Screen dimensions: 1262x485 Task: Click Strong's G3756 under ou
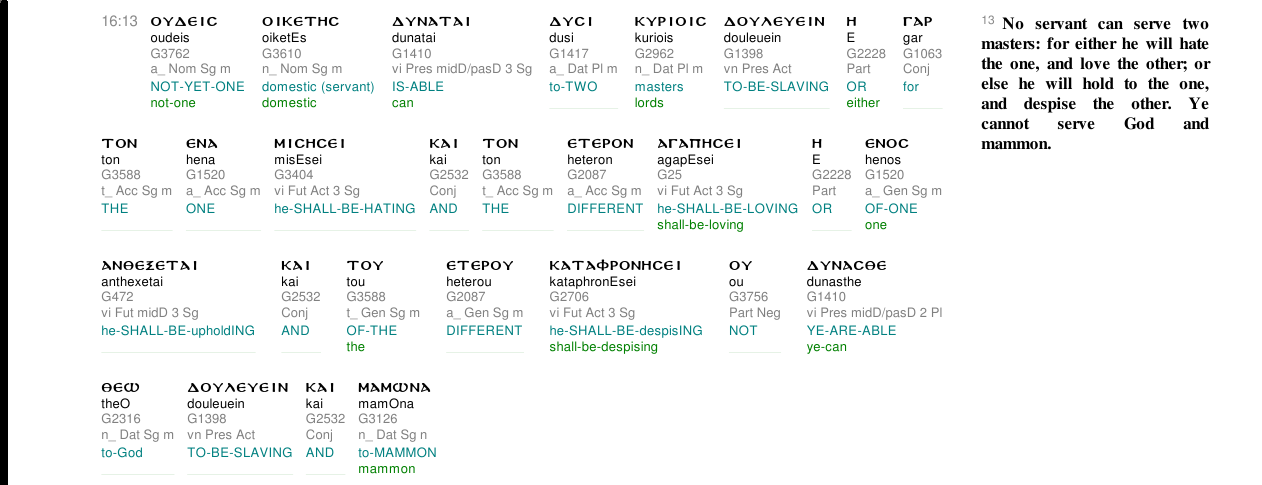749,297
